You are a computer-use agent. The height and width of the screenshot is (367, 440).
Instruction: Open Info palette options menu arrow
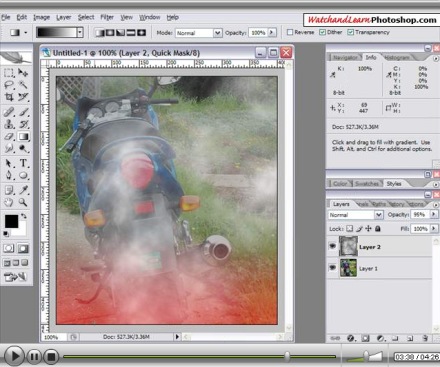(x=435, y=59)
